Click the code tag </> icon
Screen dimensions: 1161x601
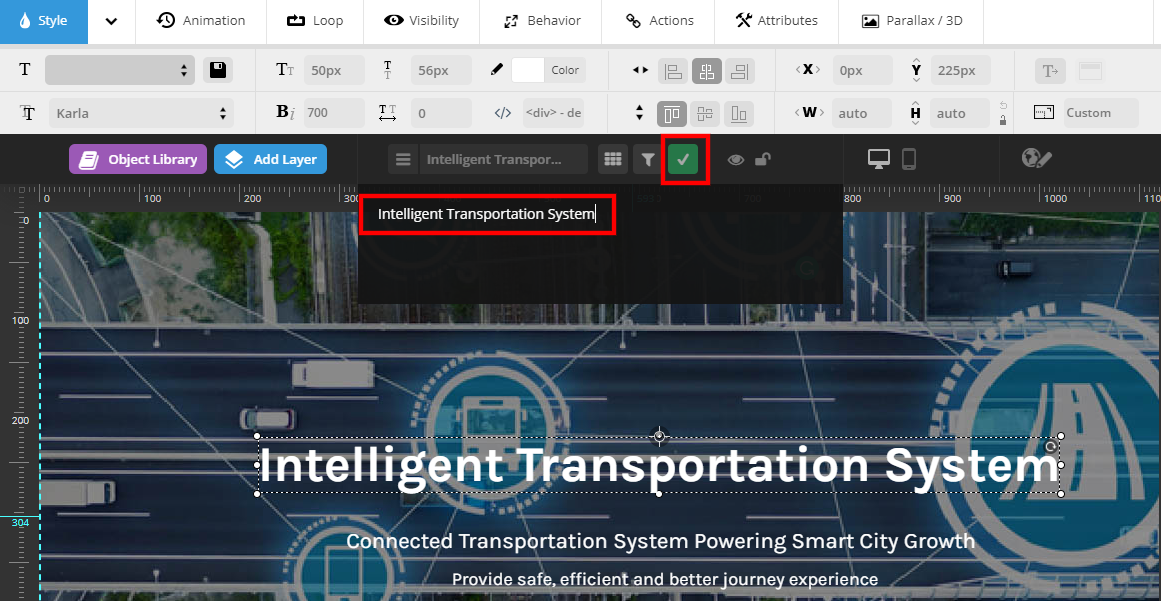(x=503, y=113)
